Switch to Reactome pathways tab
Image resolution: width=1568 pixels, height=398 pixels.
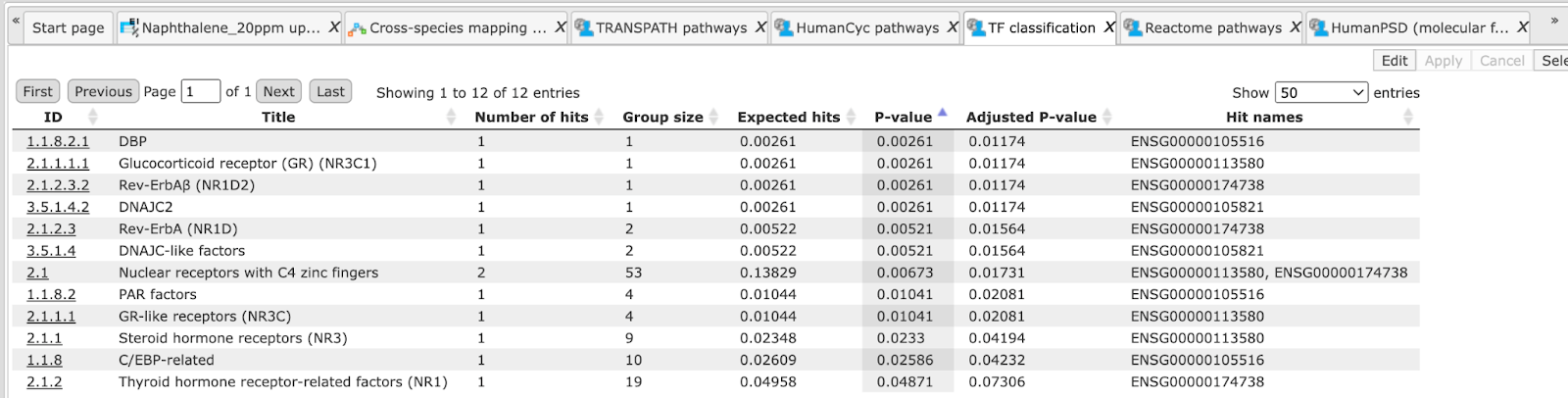[1213, 27]
